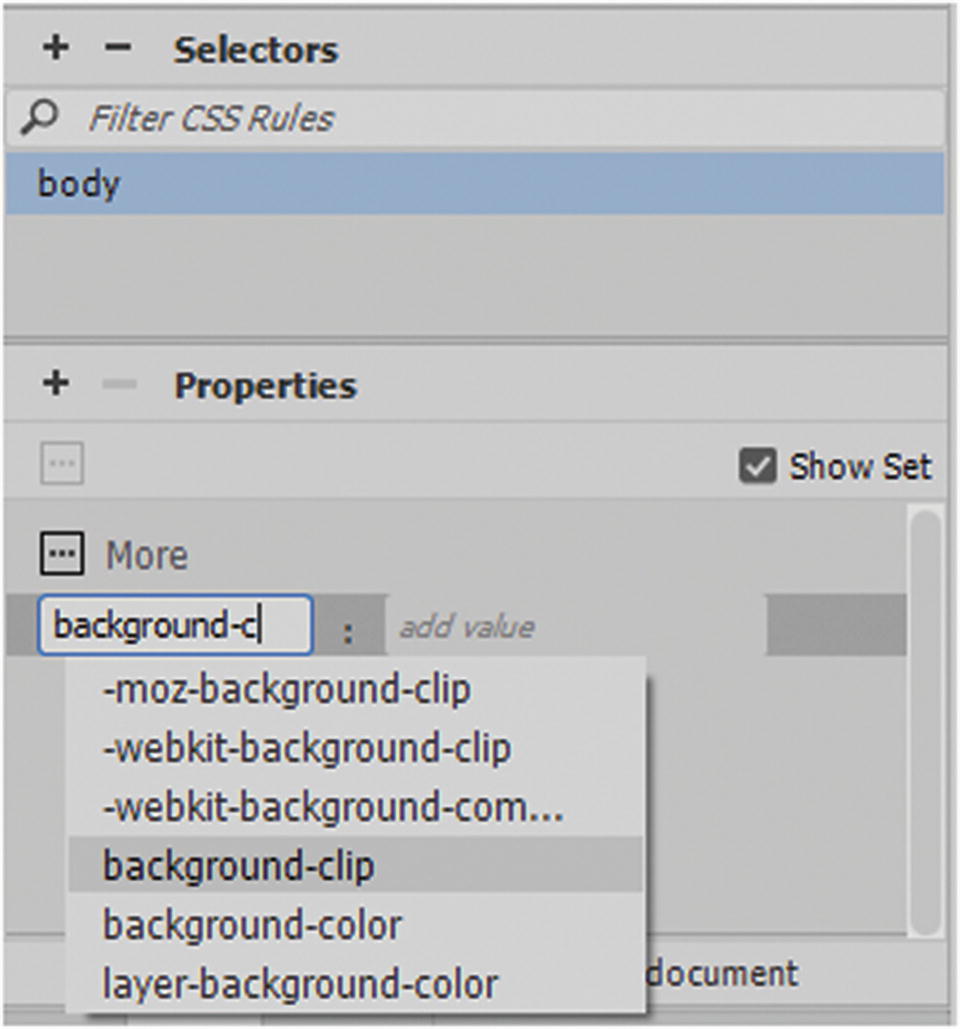Click the More section ellipsis icon
This screenshot has width=960, height=1029.
point(62,554)
